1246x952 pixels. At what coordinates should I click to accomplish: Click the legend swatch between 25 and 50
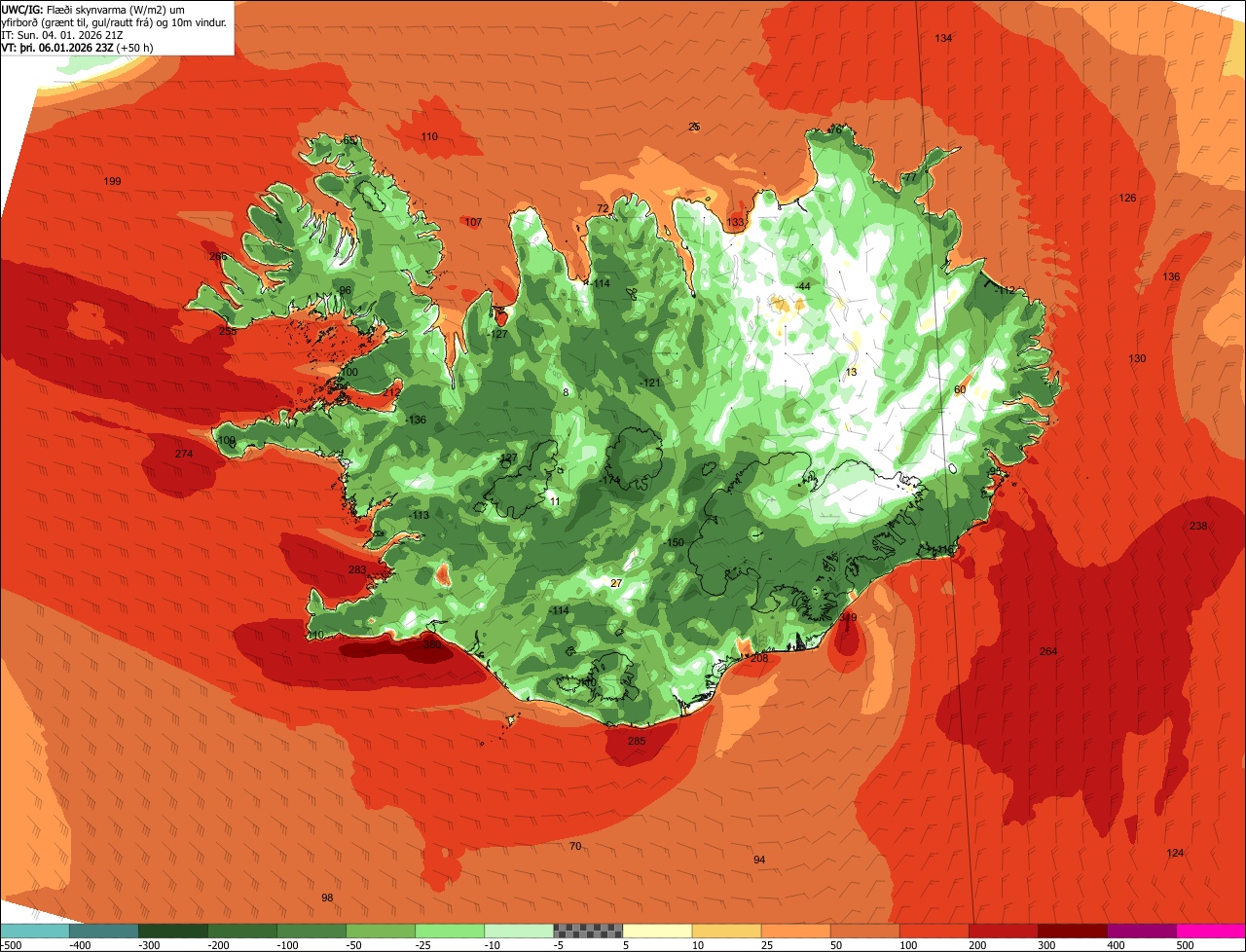(795, 931)
